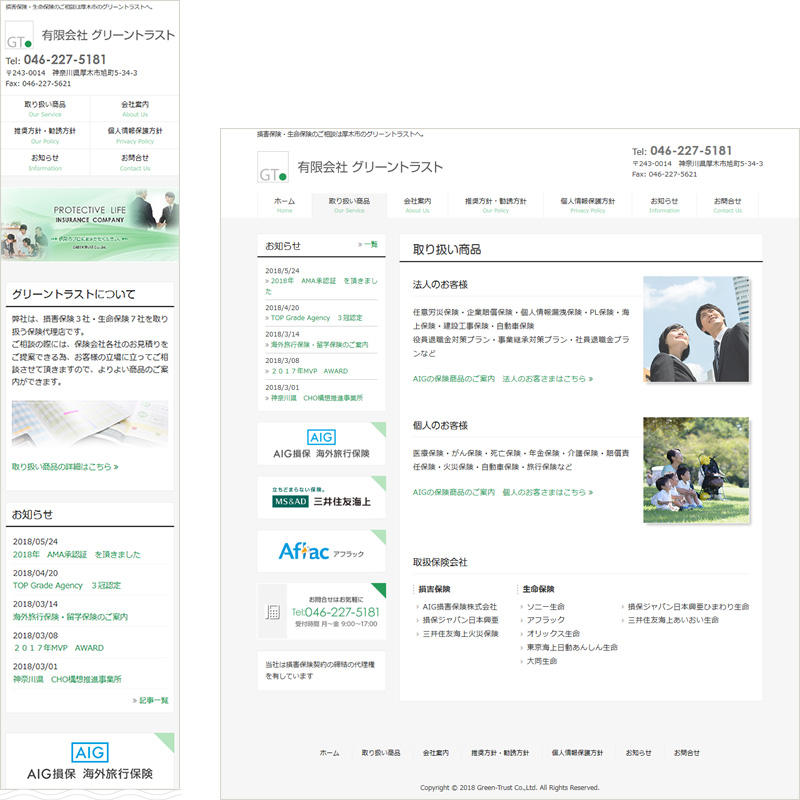Click ホーム in desktop footer navigation
Image resolution: width=800 pixels, height=800 pixels.
tap(330, 753)
